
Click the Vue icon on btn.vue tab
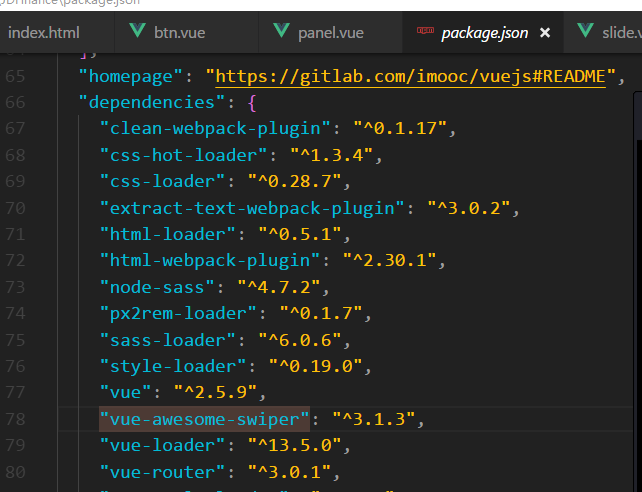137,31
